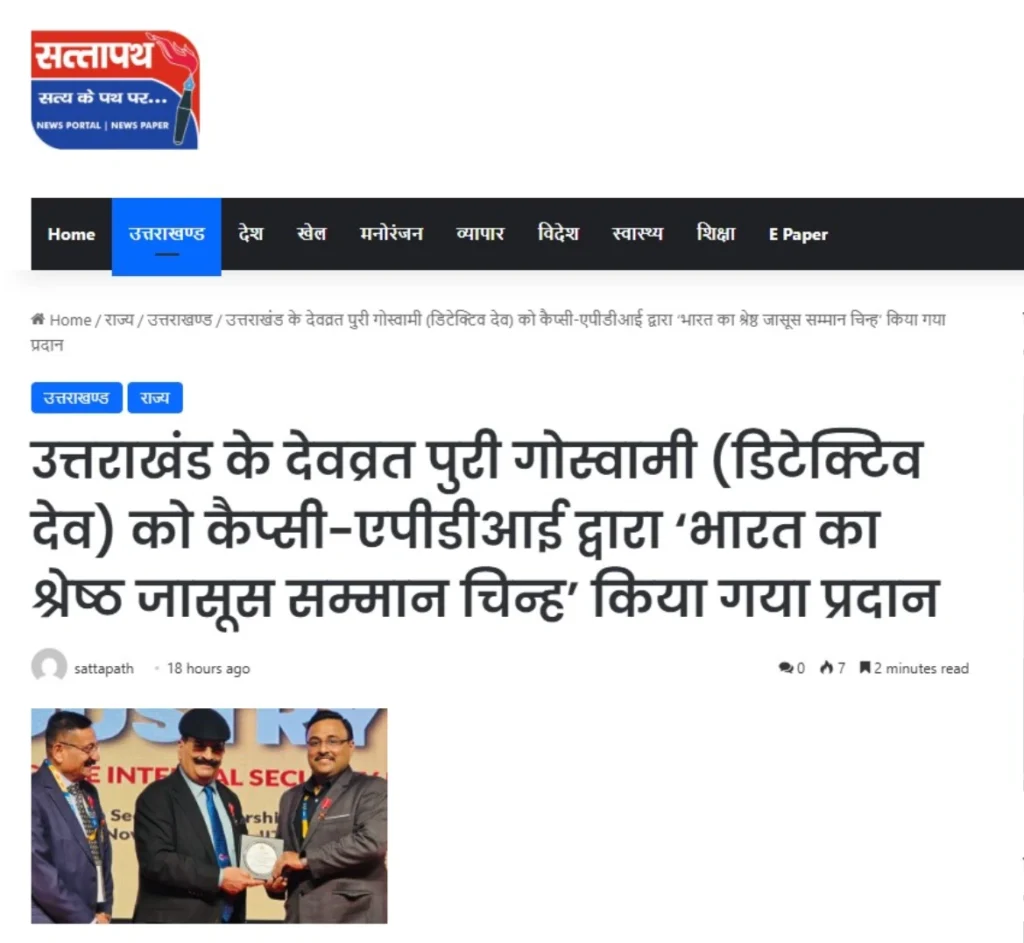Open the देश menu item

coord(251,234)
